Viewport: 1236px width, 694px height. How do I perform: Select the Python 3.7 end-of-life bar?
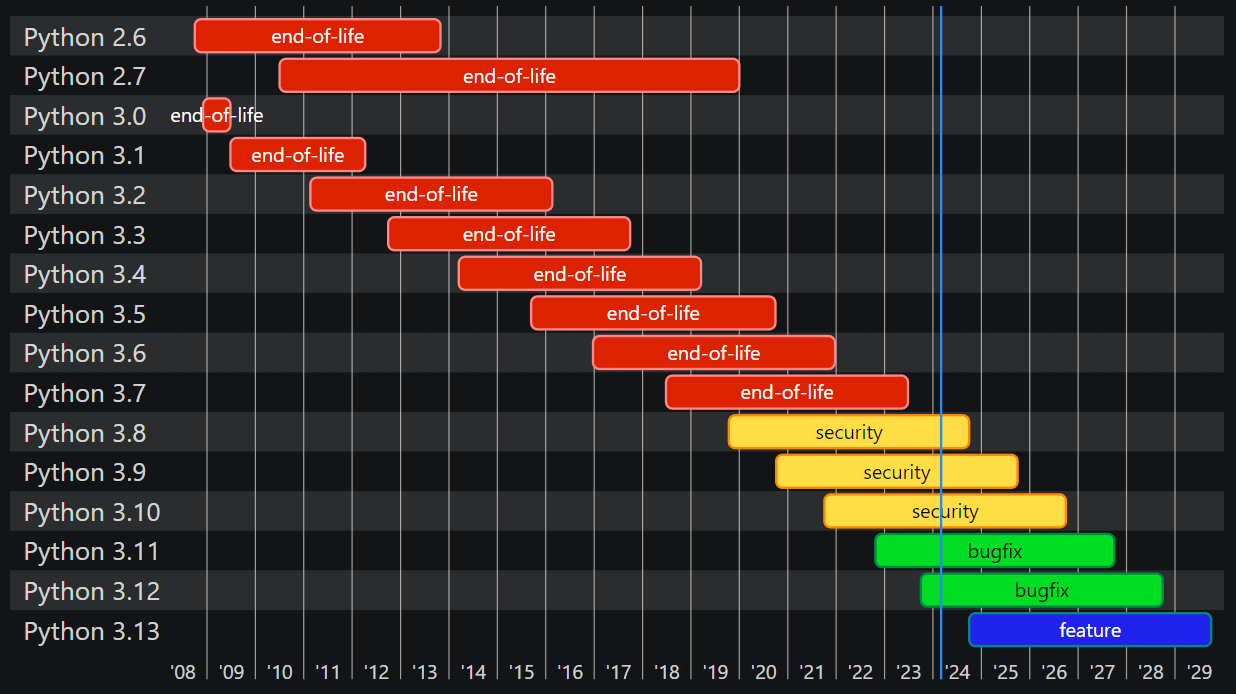[787, 392]
